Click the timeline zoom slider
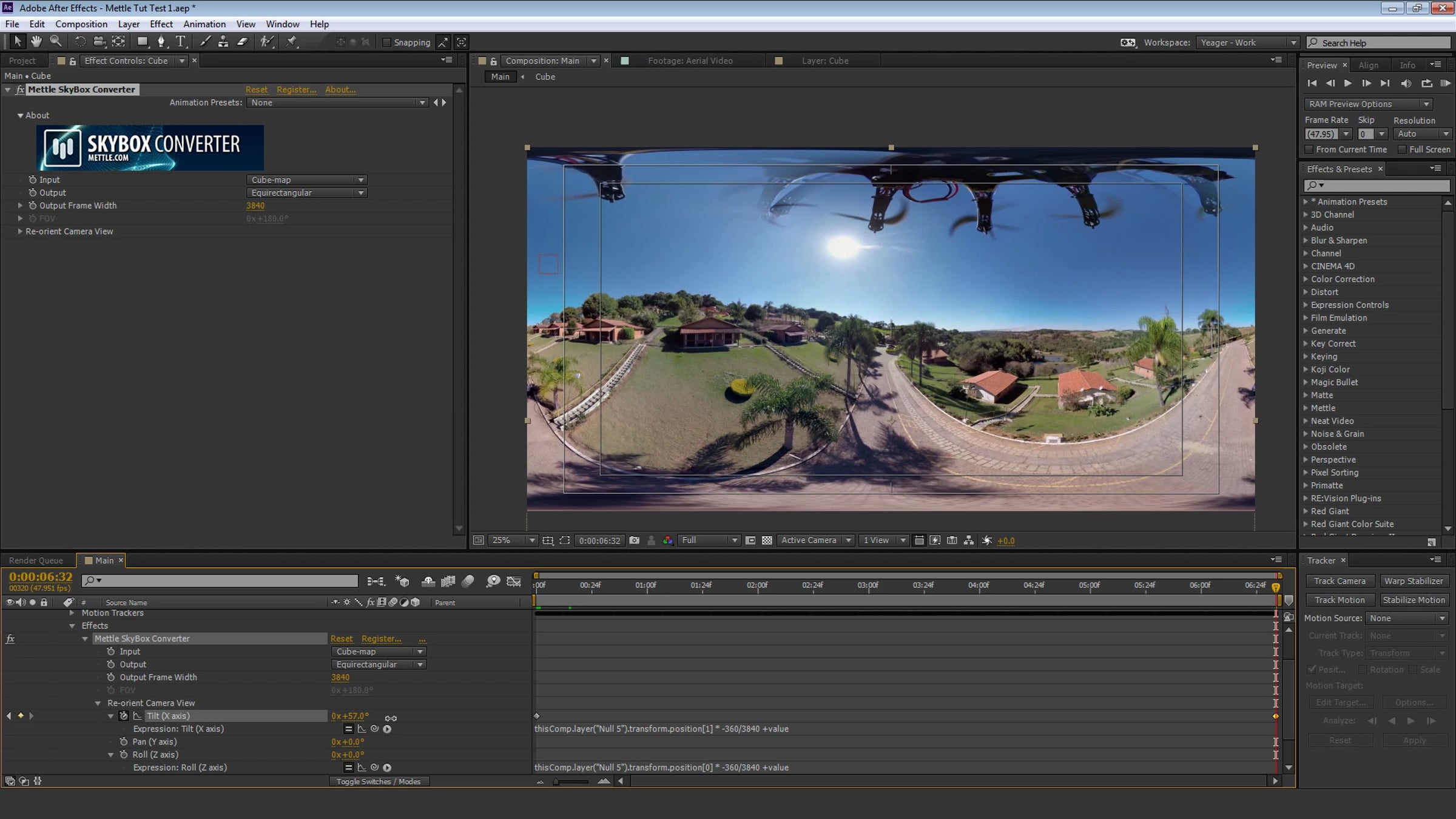Screen dimensions: 1456x819 click(x=571, y=781)
